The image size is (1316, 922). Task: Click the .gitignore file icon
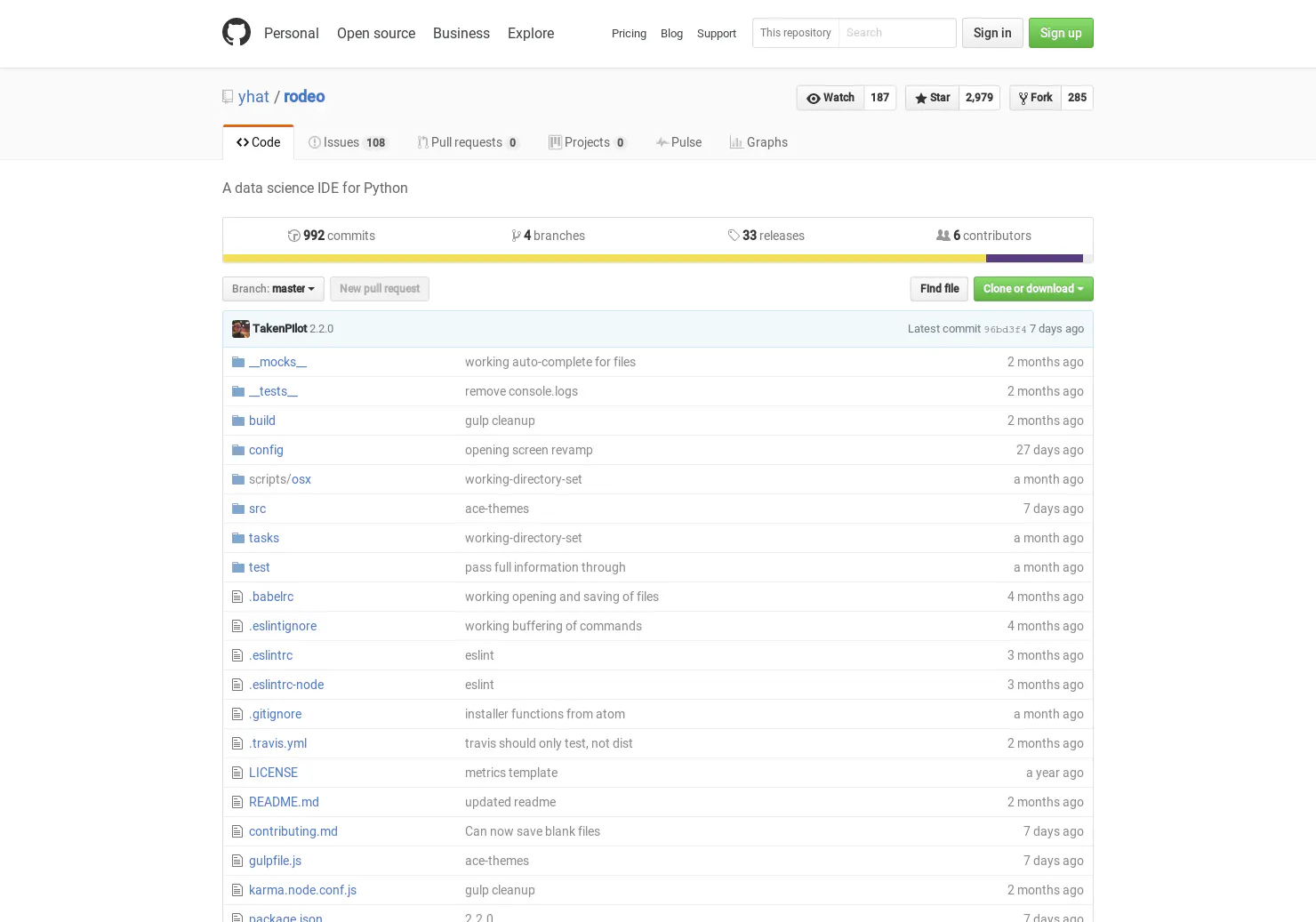tap(237, 714)
